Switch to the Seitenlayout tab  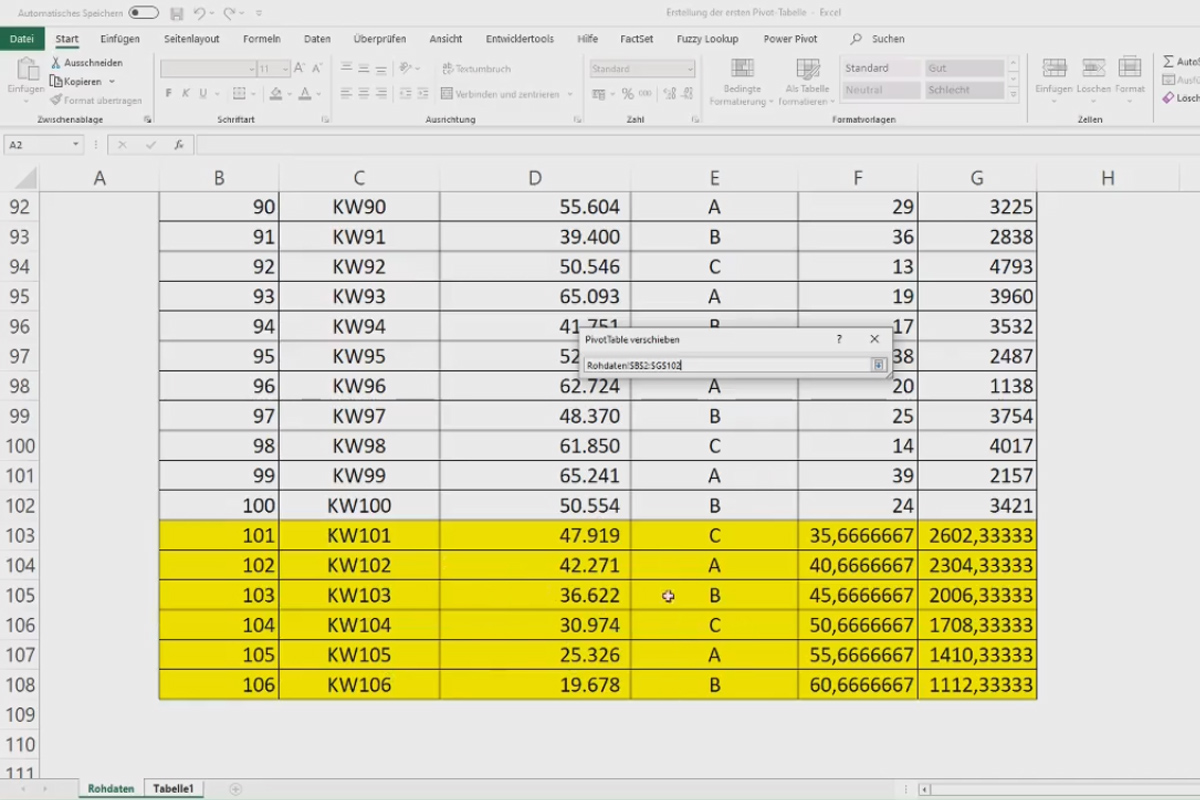click(x=192, y=39)
